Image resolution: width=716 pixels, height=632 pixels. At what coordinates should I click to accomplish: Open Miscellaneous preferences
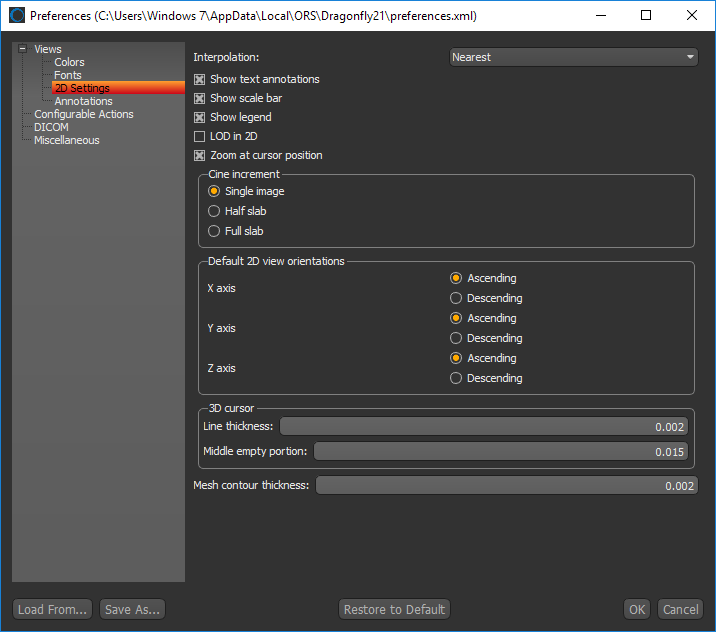[66, 140]
